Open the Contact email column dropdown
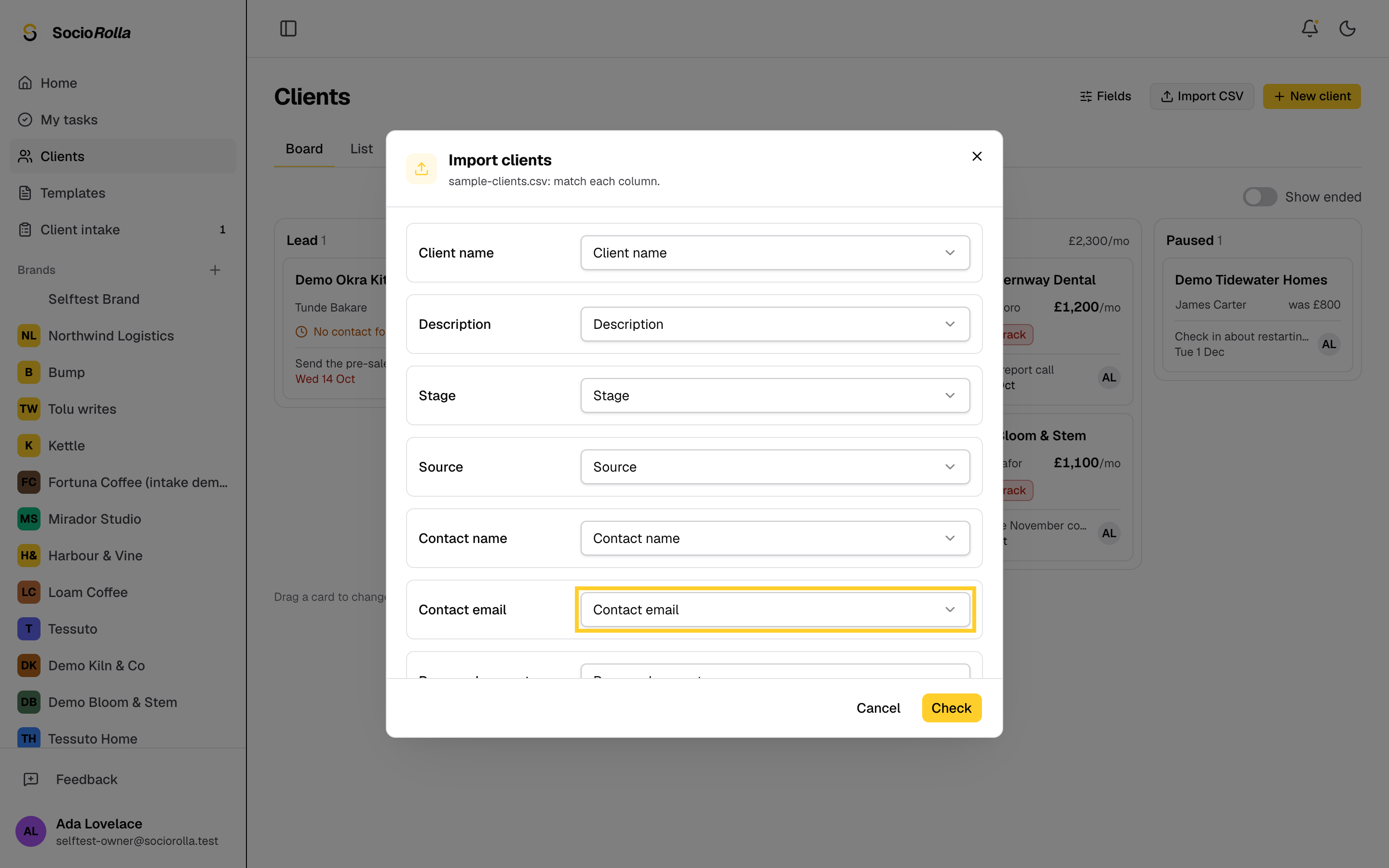Image resolution: width=1389 pixels, height=868 pixels. 775,610
